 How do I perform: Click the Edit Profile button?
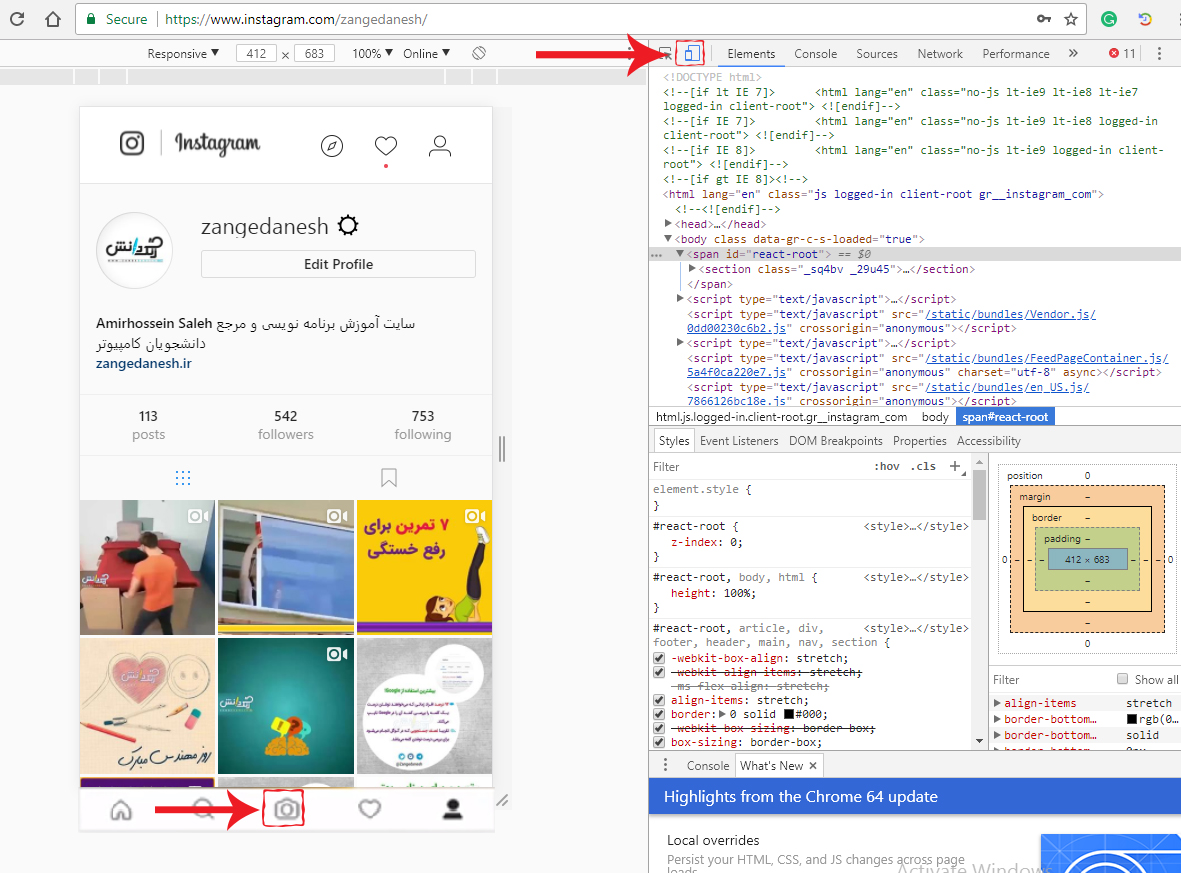pos(338,264)
